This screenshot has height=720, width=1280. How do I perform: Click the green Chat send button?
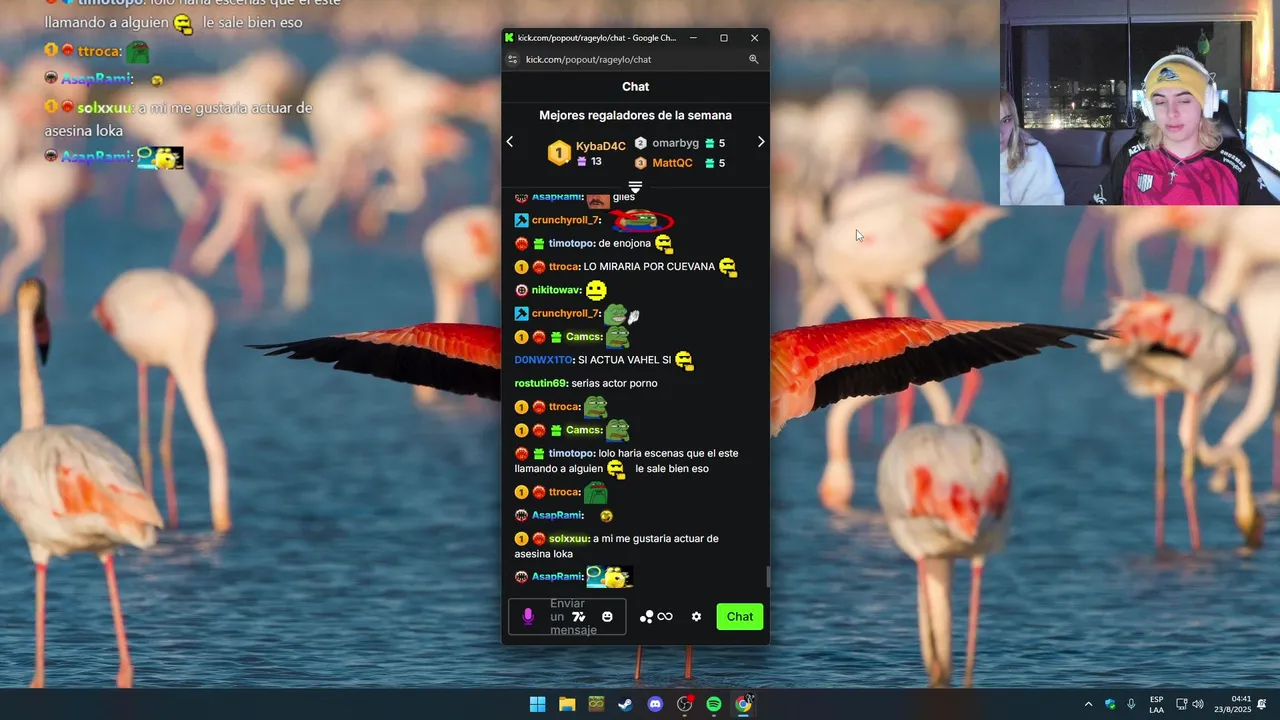coord(740,617)
